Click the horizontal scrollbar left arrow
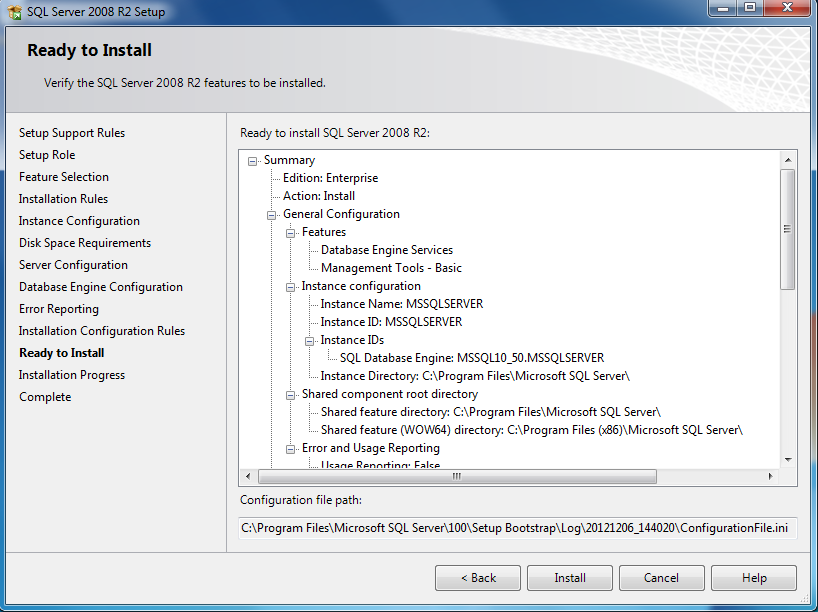This screenshot has width=818, height=612. tap(248, 476)
